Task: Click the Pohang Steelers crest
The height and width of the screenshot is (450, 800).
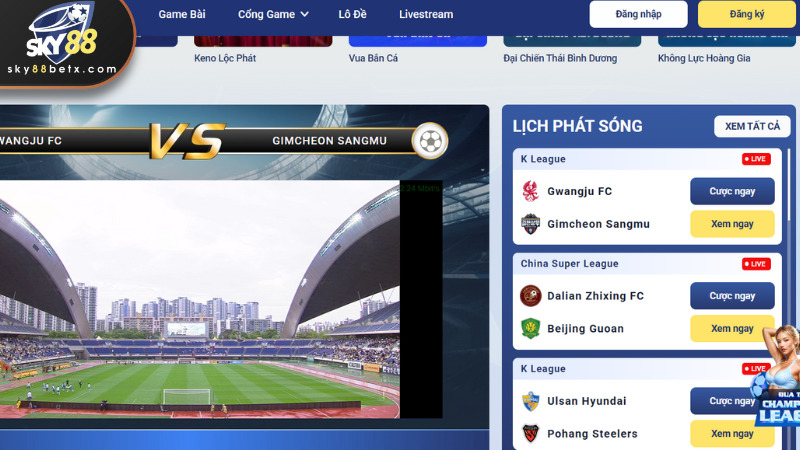Action: [x=530, y=434]
